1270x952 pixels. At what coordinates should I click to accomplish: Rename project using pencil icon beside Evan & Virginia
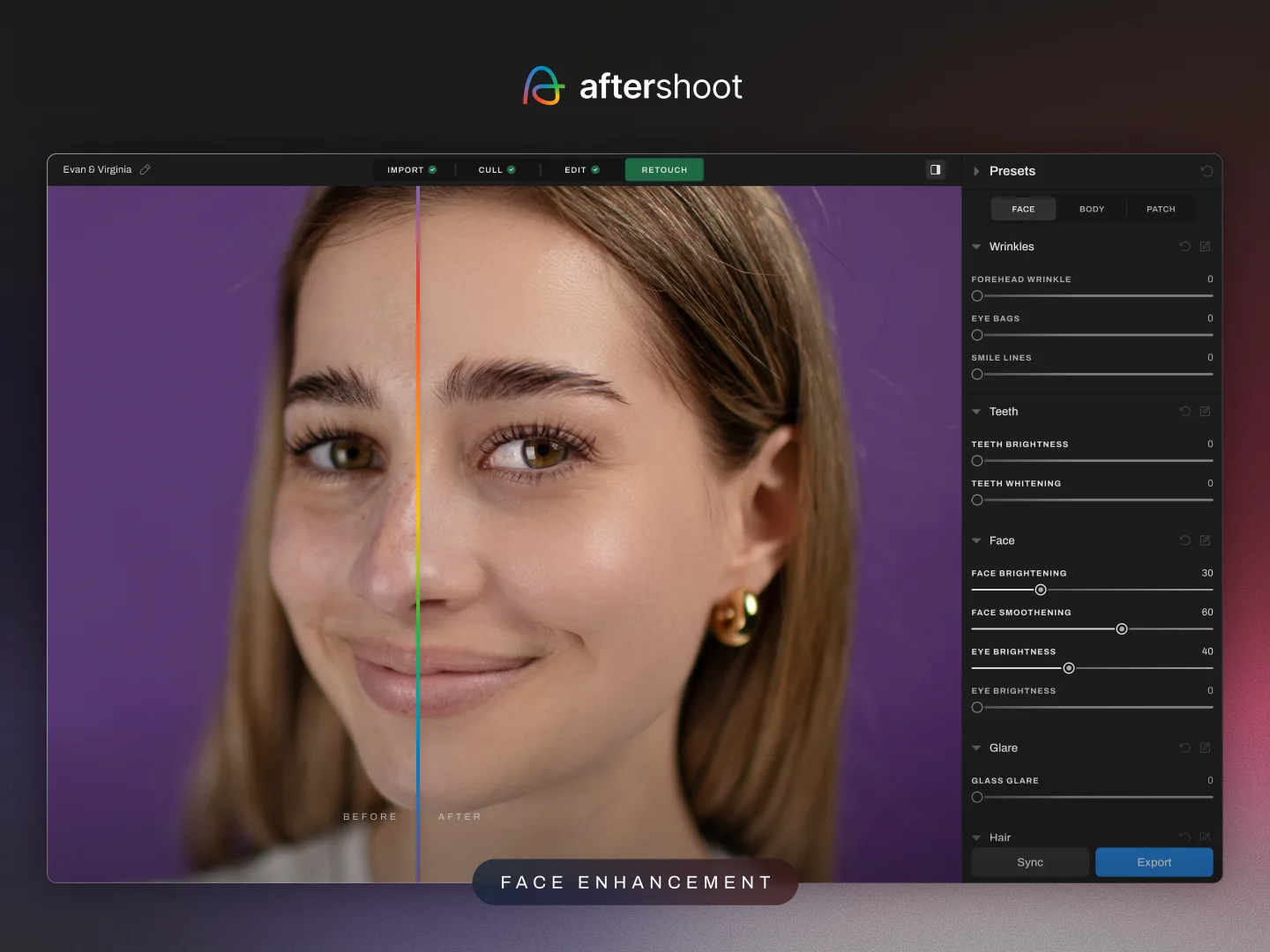pyautogui.click(x=146, y=169)
